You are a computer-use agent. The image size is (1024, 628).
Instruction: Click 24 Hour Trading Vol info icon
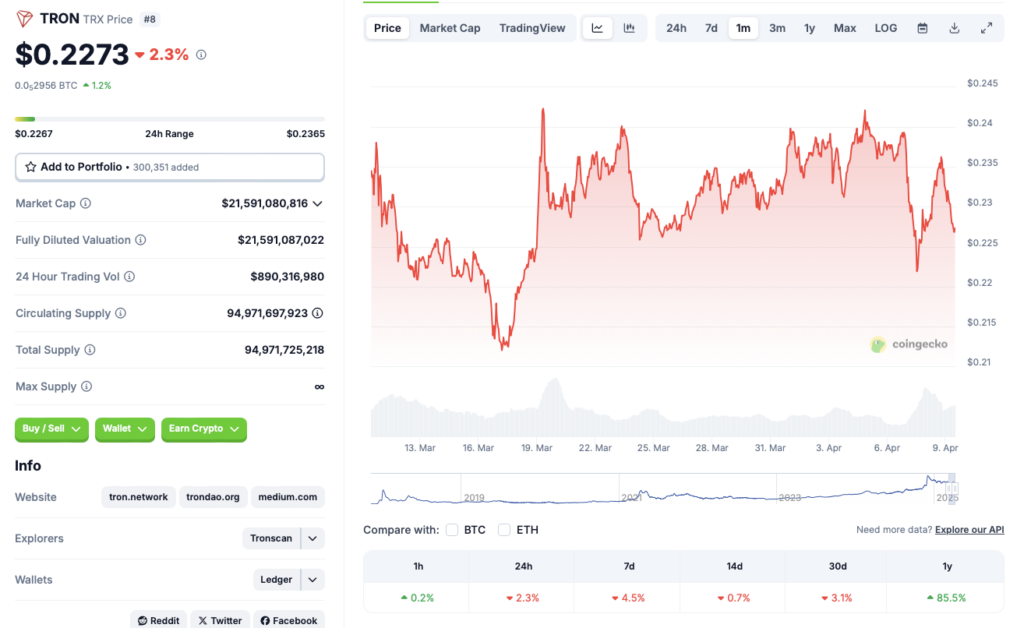[x=129, y=277]
